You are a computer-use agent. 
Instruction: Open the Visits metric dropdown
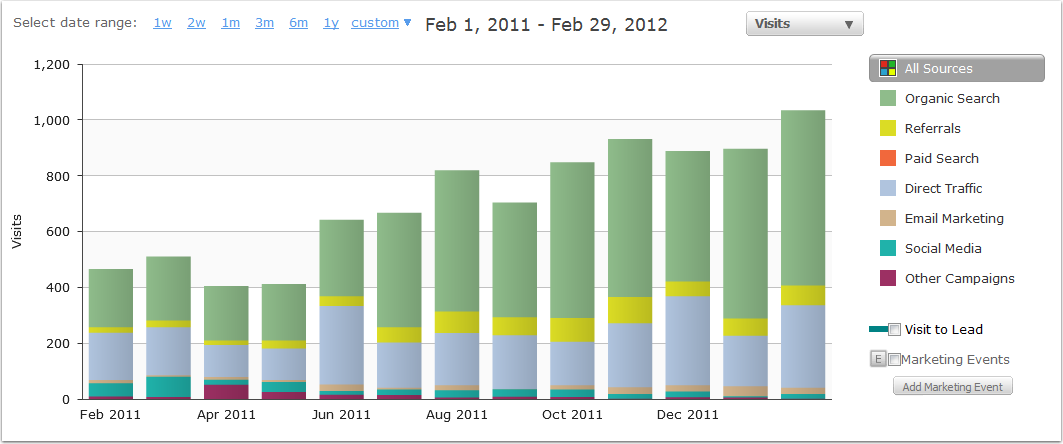(804, 24)
